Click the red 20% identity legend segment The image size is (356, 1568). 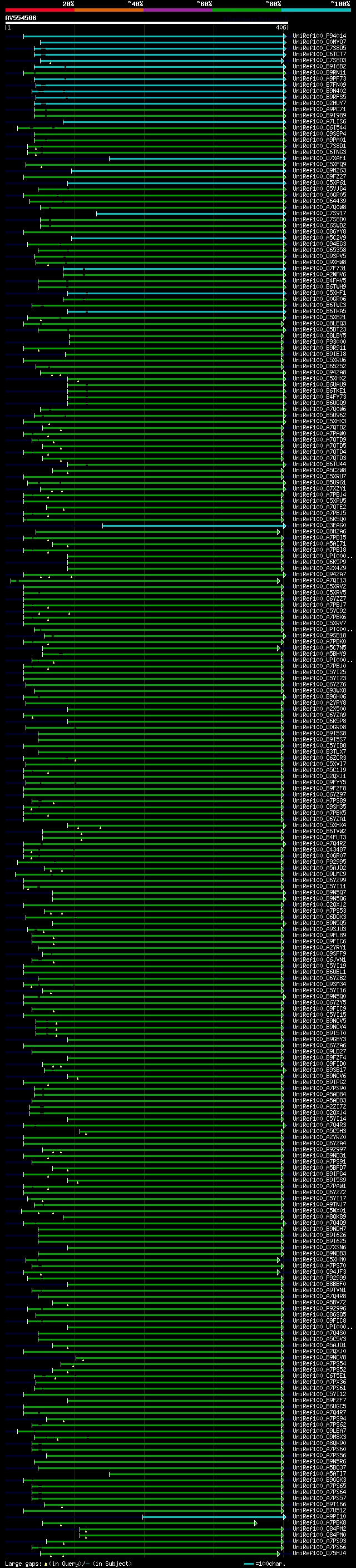click(40, 10)
